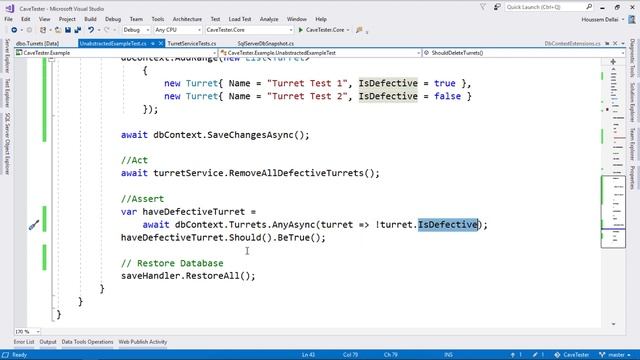Switch to the SqlServerDbSnapshot.cs tab

click(266, 43)
